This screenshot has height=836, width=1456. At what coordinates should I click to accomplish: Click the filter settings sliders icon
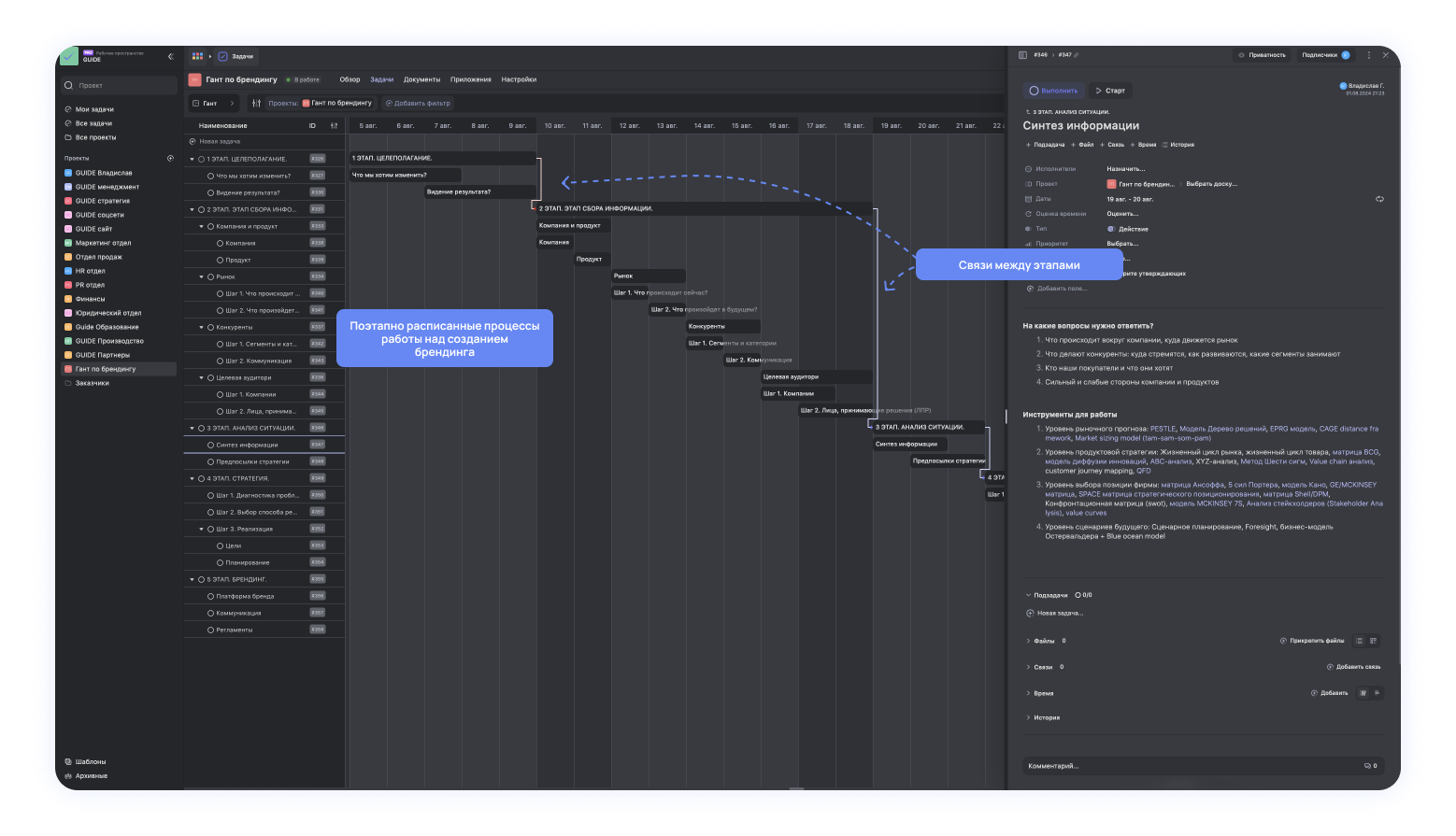pyautogui.click(x=256, y=104)
